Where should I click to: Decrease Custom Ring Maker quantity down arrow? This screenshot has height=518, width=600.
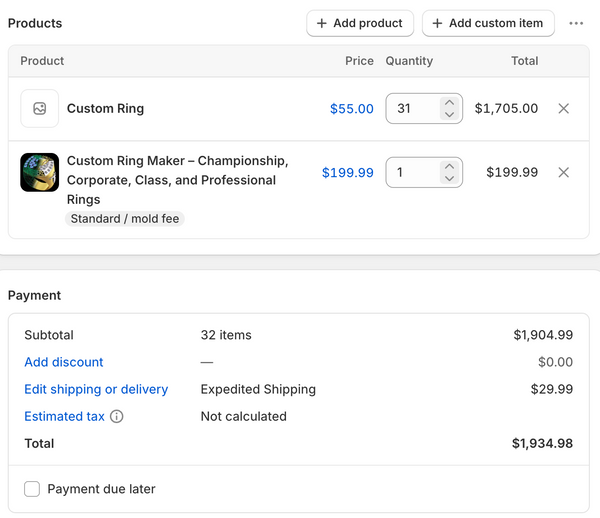(449, 178)
